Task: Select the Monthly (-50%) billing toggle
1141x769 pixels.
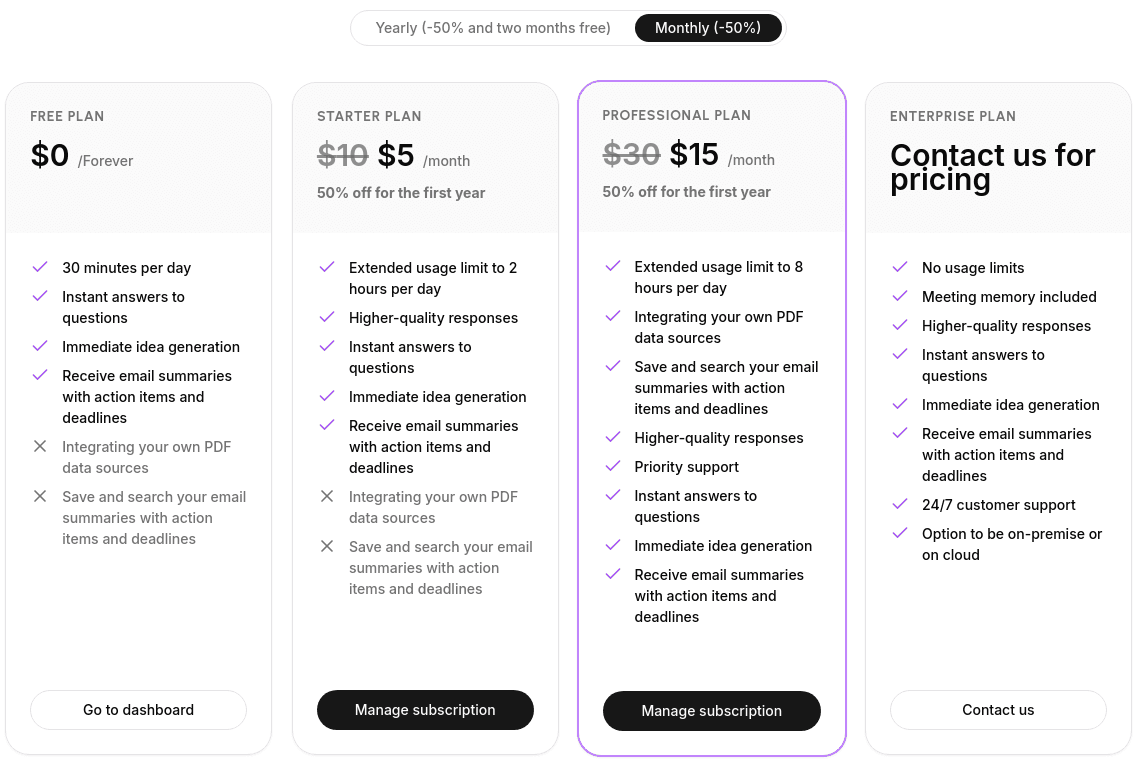Action: pyautogui.click(x=708, y=28)
